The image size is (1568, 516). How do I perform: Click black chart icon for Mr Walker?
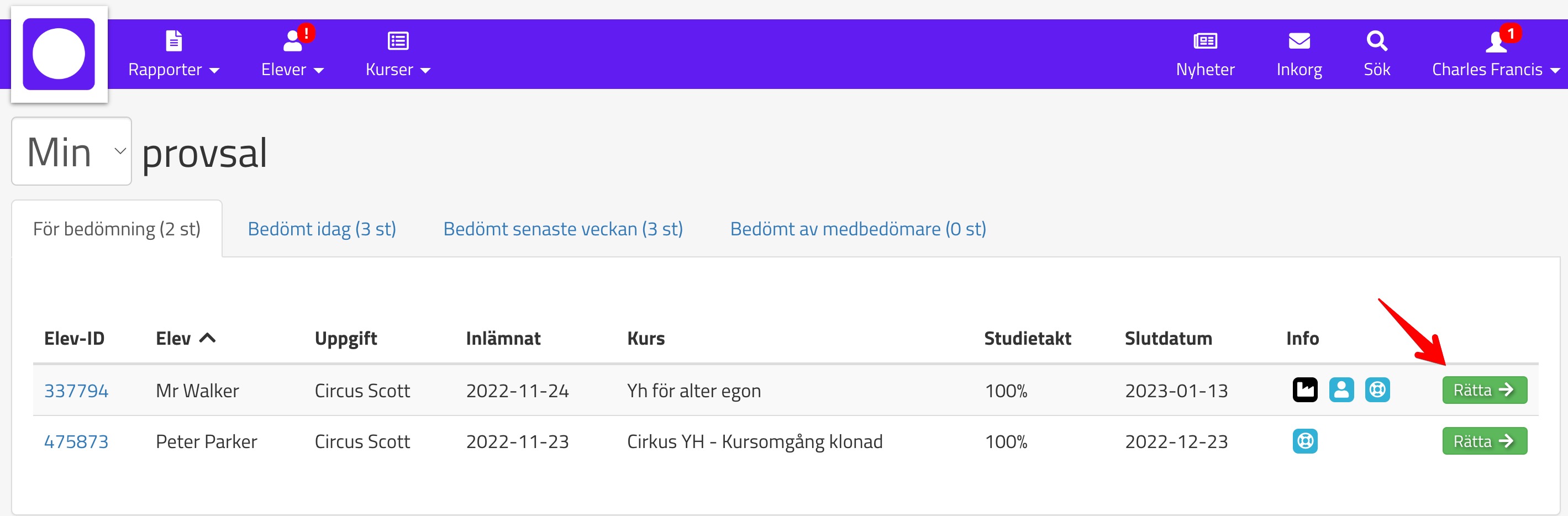click(1304, 390)
